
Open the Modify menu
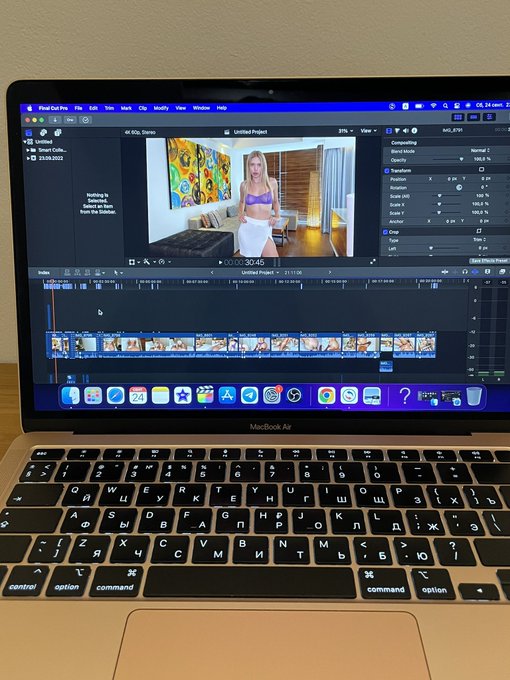click(161, 108)
